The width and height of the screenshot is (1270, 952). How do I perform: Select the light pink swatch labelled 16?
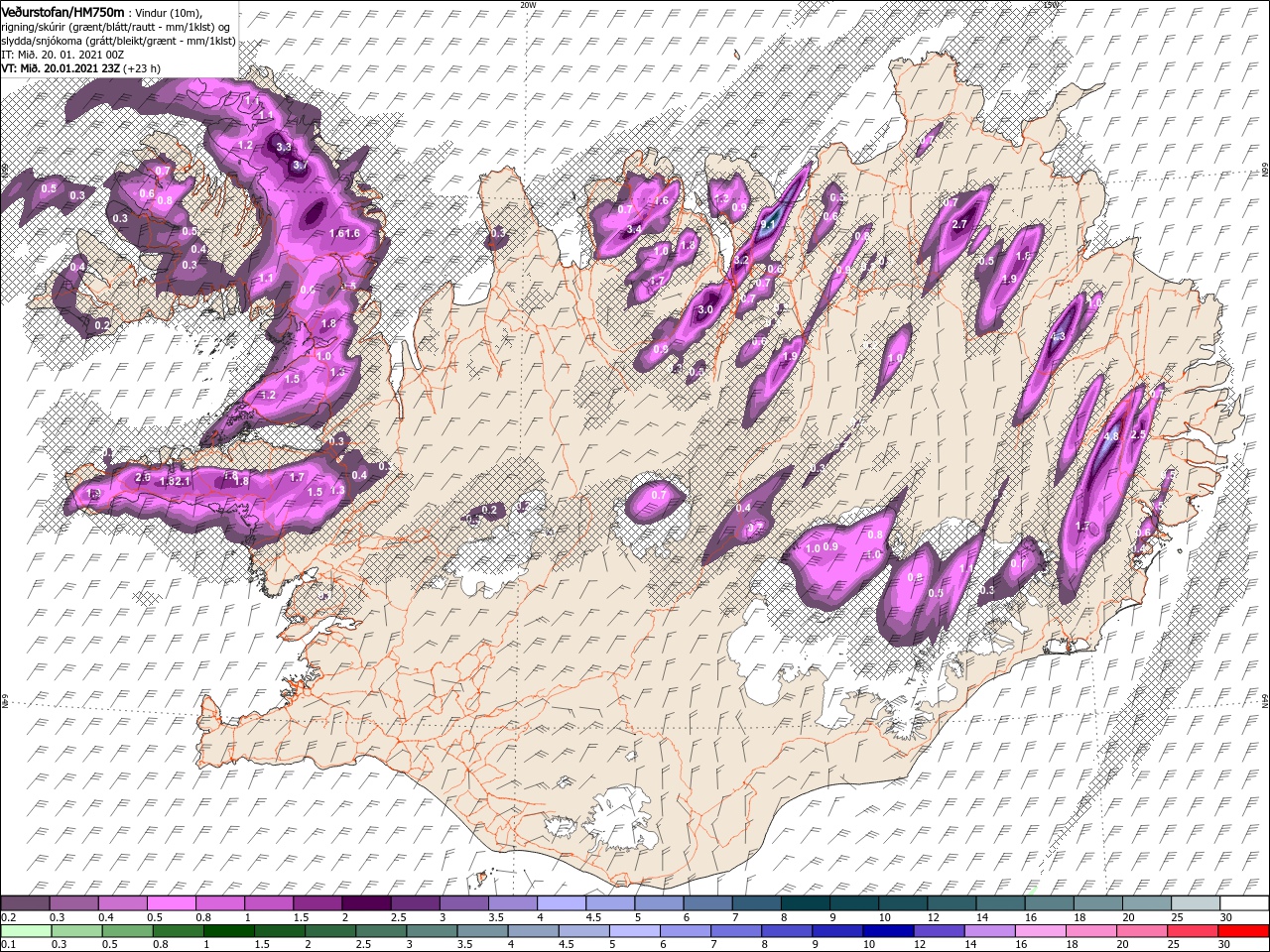point(1040,930)
